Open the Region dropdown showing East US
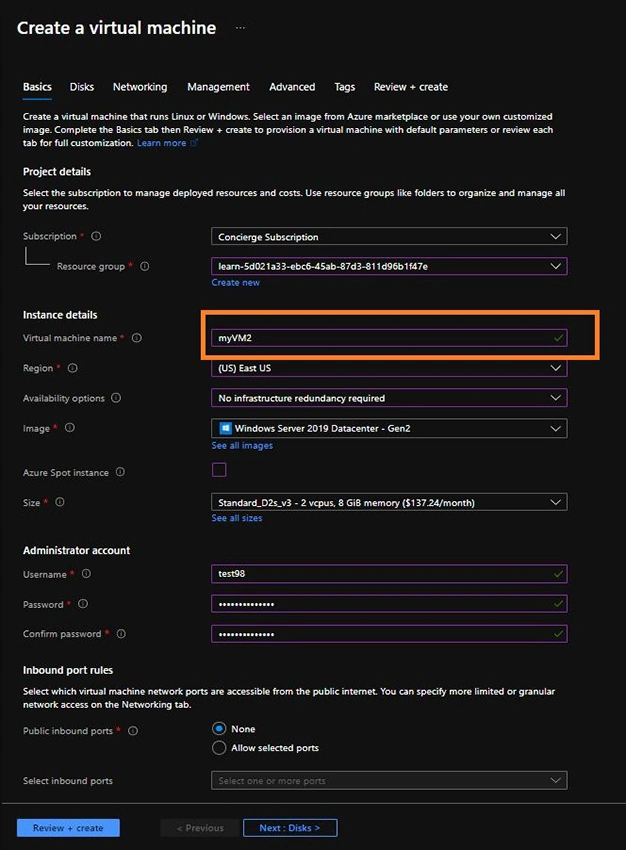 click(389, 368)
